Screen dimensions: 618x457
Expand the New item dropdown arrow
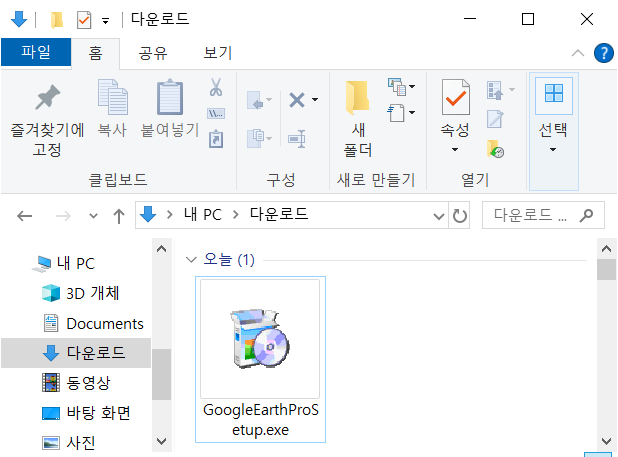pos(412,87)
